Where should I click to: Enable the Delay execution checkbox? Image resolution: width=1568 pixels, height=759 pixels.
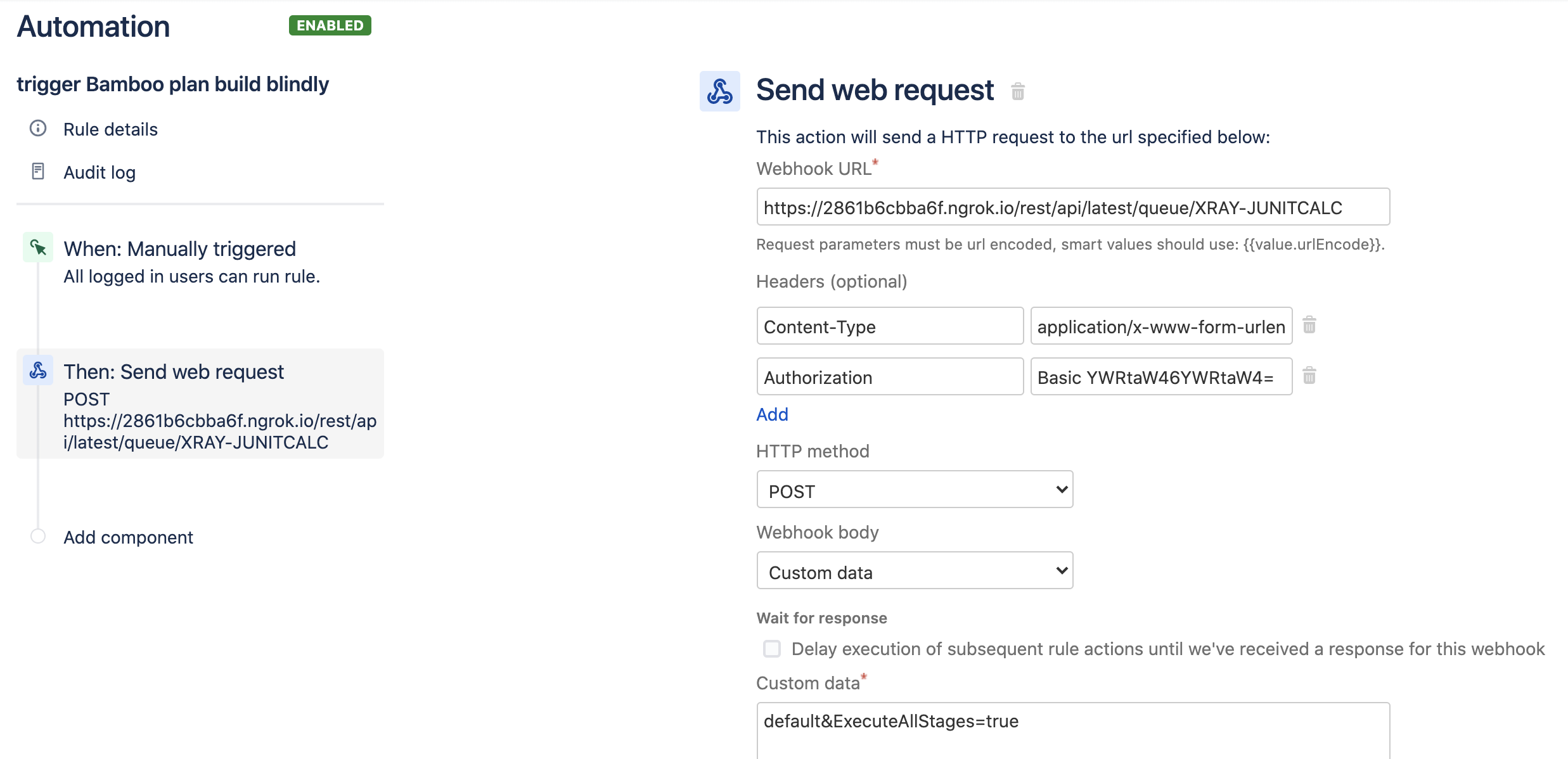[772, 649]
